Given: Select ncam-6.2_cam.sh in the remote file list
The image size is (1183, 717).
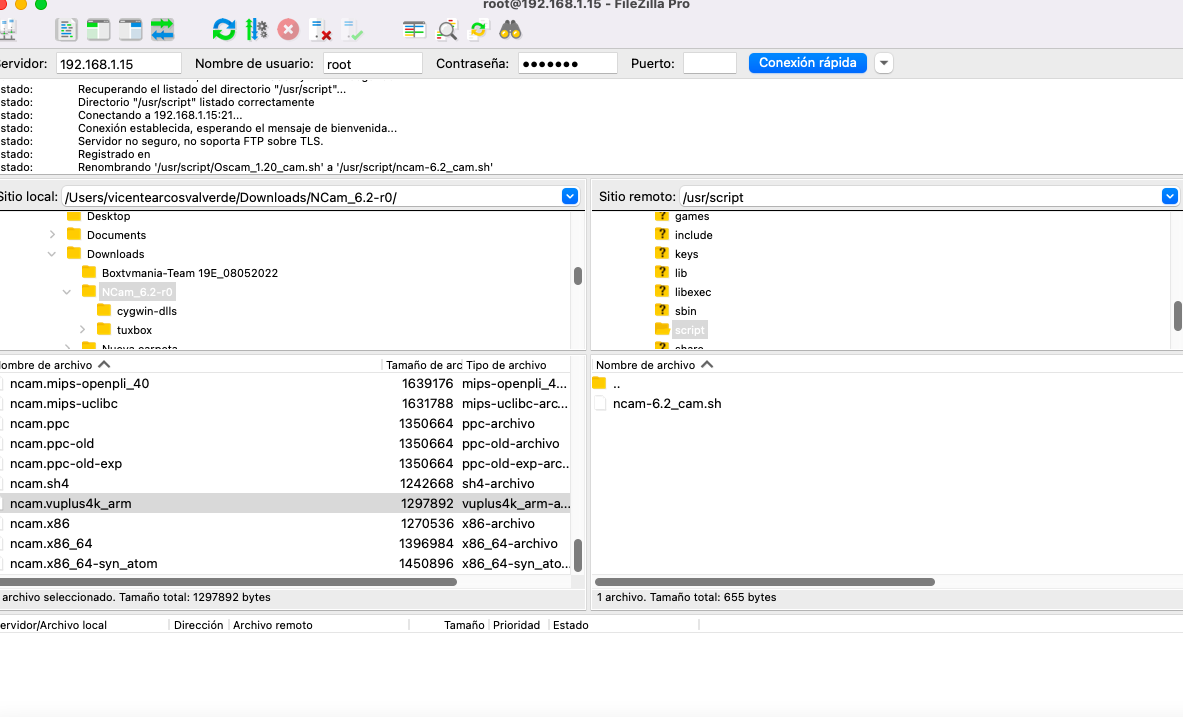Looking at the screenshot, I should [667, 404].
